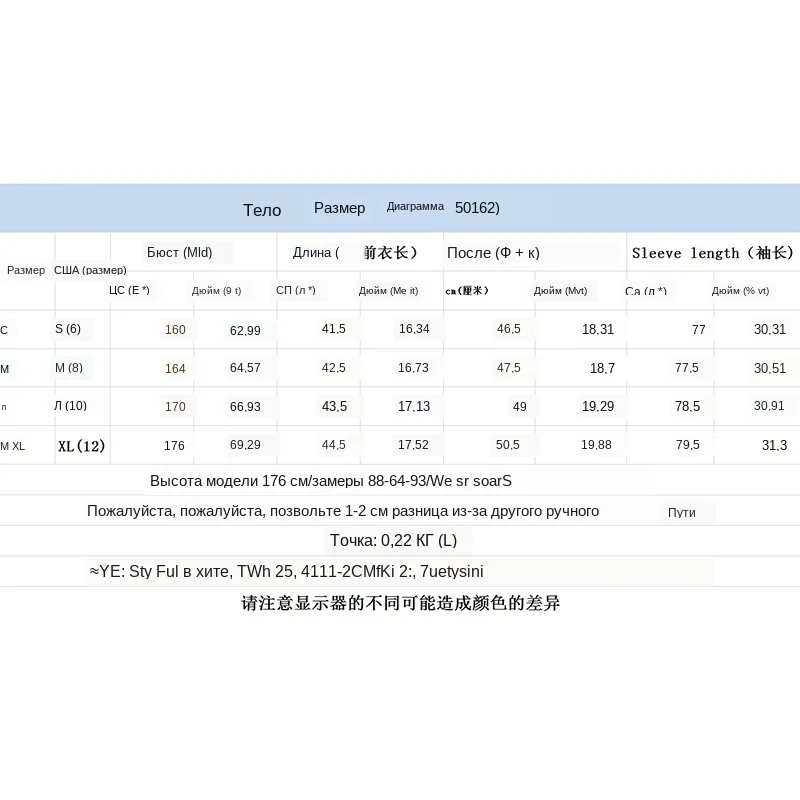Click the 'Тело' title text
Screen dimensions: 800x800
tap(262, 210)
